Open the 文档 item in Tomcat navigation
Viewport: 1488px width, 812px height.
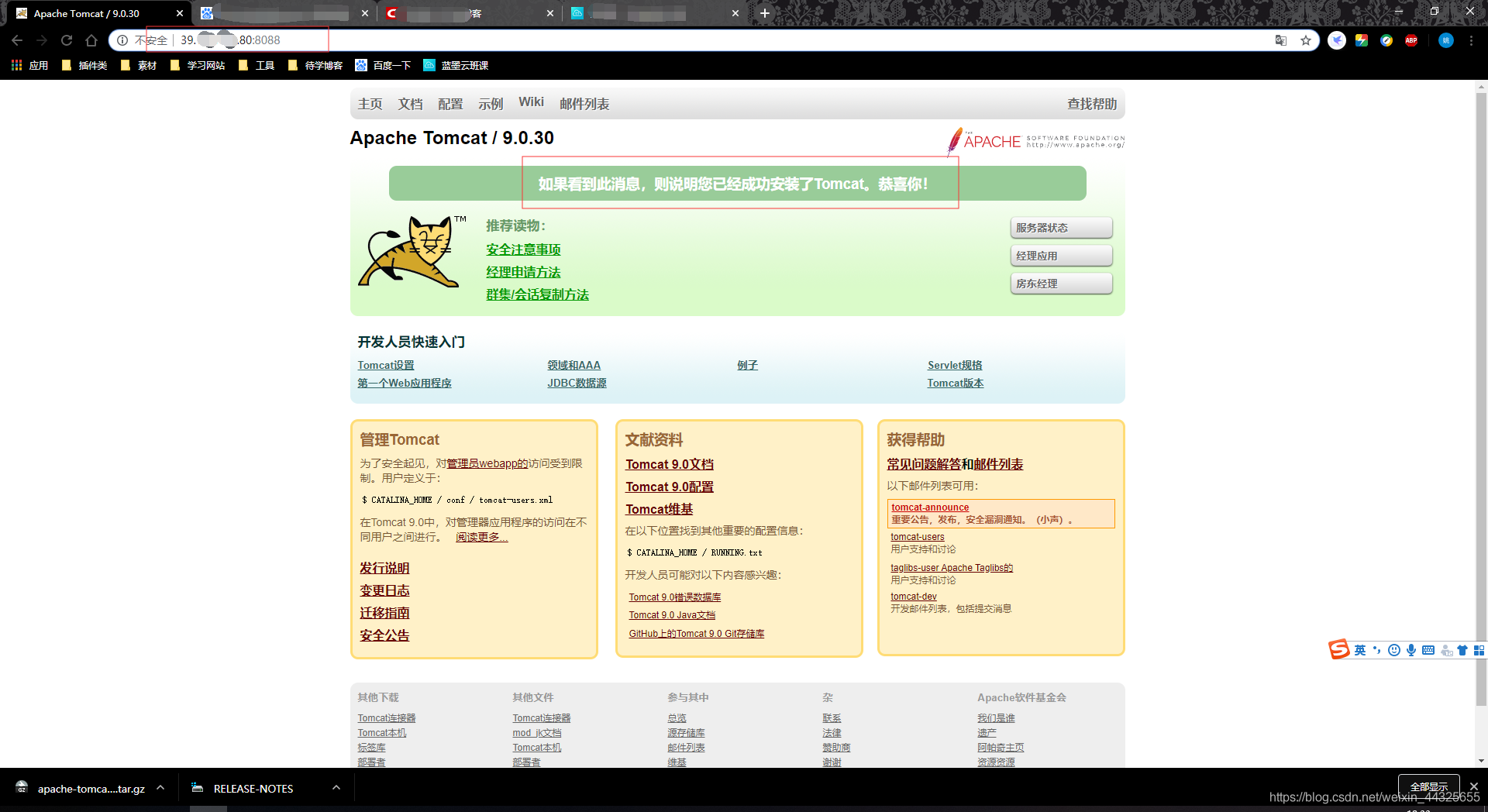410,104
